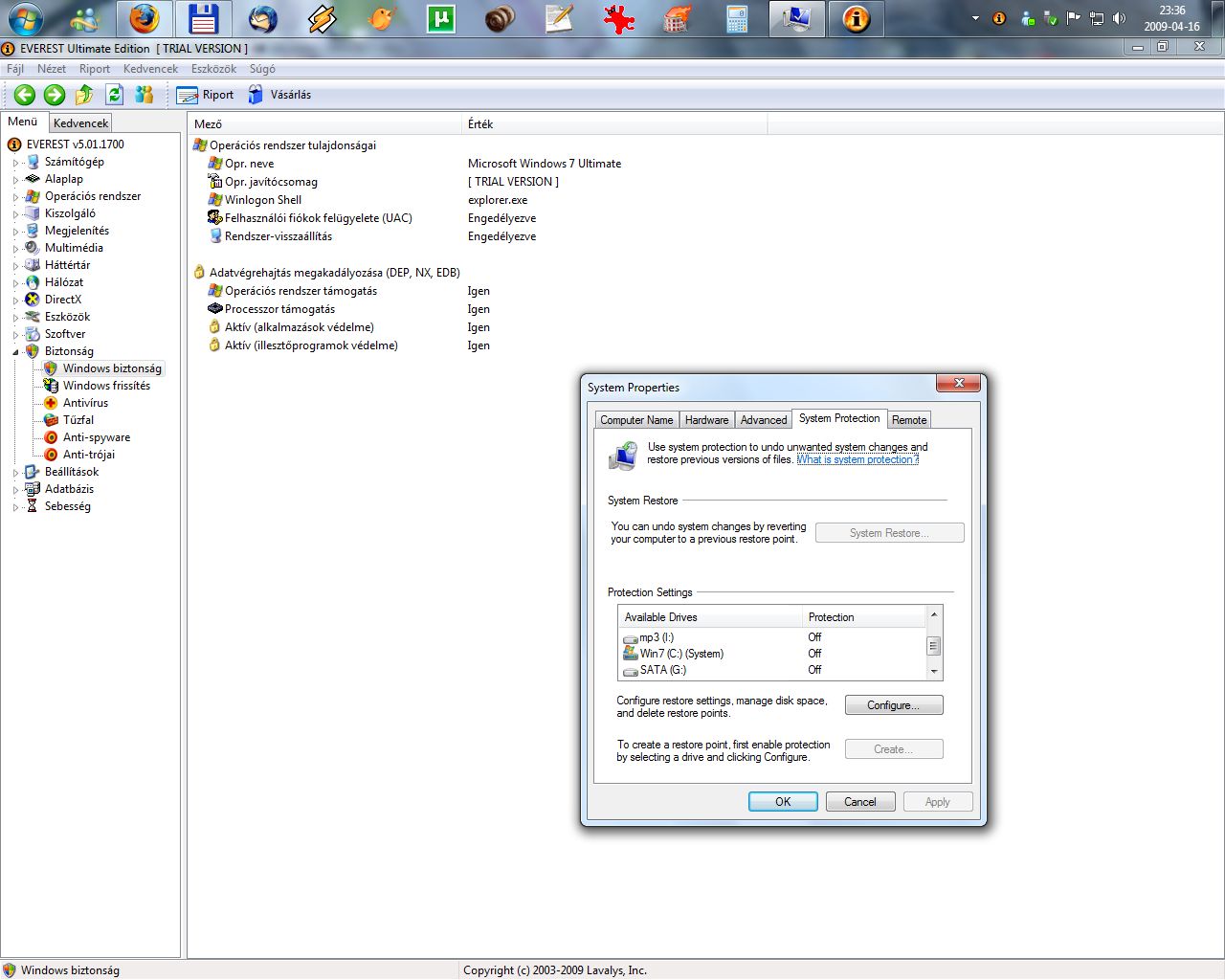The height and width of the screenshot is (980, 1225).
Task: Open the Advanced tab in System Properties
Action: click(x=764, y=420)
